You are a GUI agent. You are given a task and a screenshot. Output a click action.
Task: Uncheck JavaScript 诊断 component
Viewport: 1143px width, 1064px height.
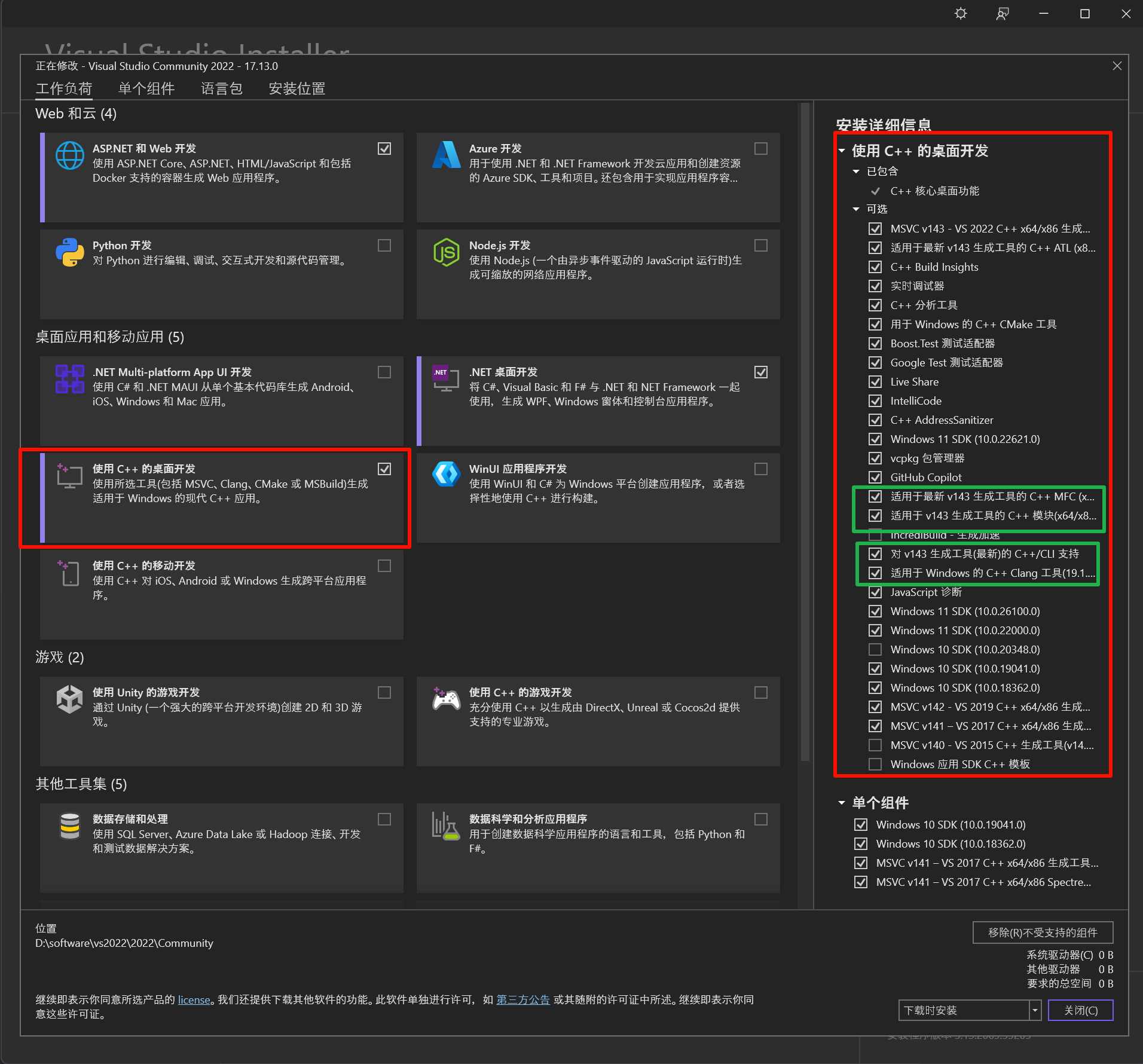(x=875, y=592)
